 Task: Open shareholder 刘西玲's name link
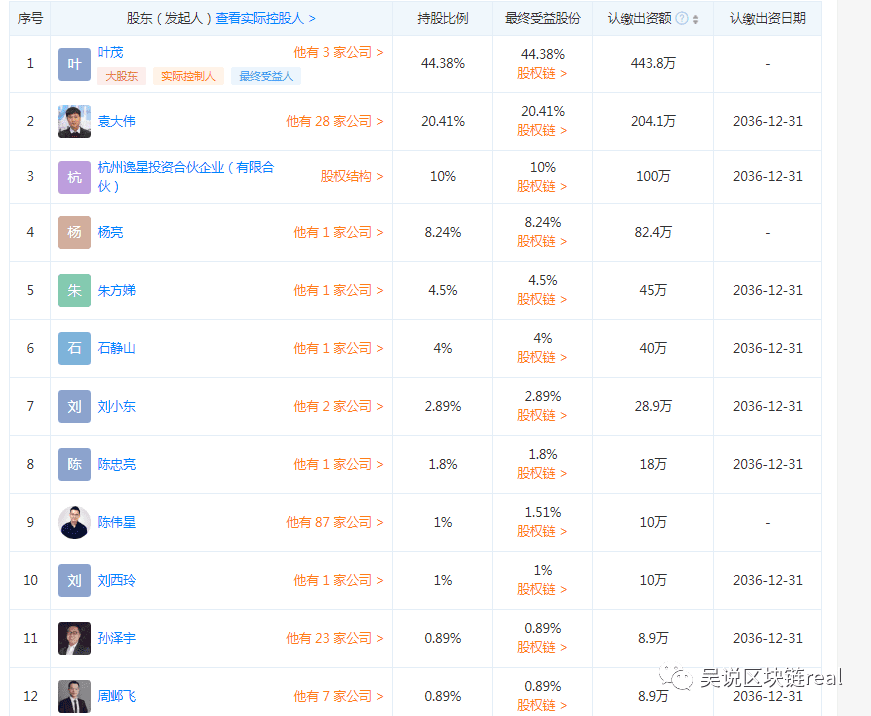pyautogui.click(x=117, y=580)
